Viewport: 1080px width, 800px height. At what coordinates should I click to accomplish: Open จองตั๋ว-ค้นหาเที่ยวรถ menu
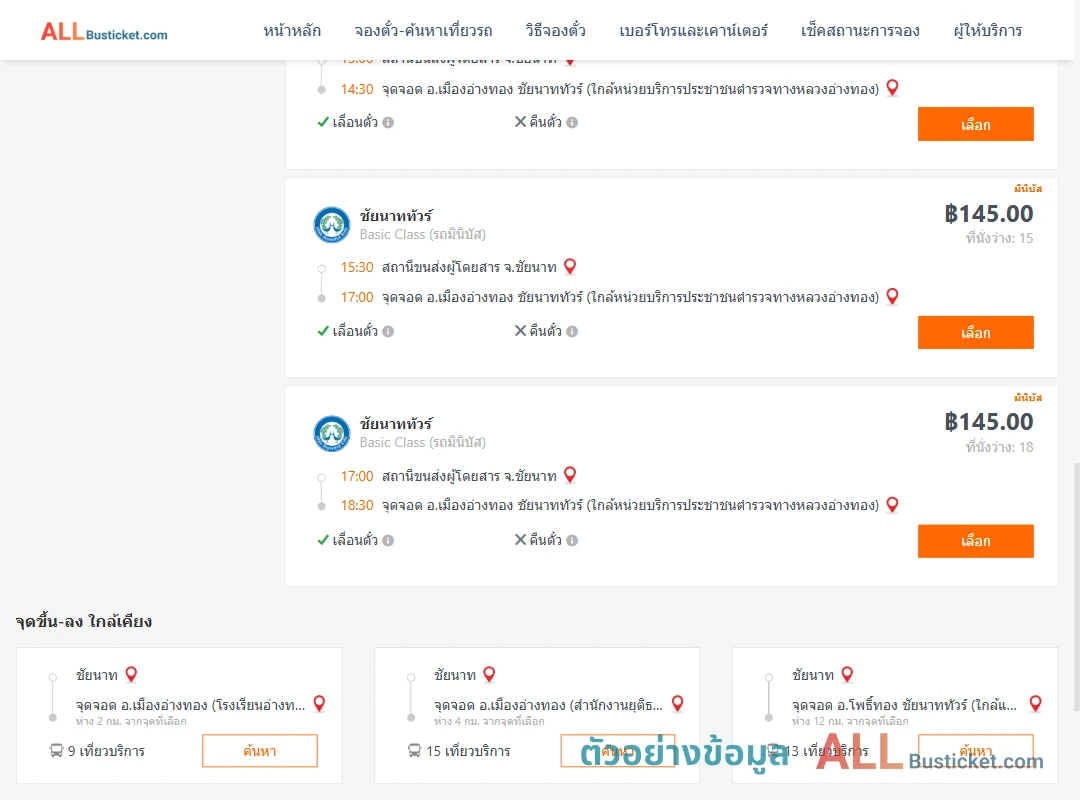click(423, 31)
